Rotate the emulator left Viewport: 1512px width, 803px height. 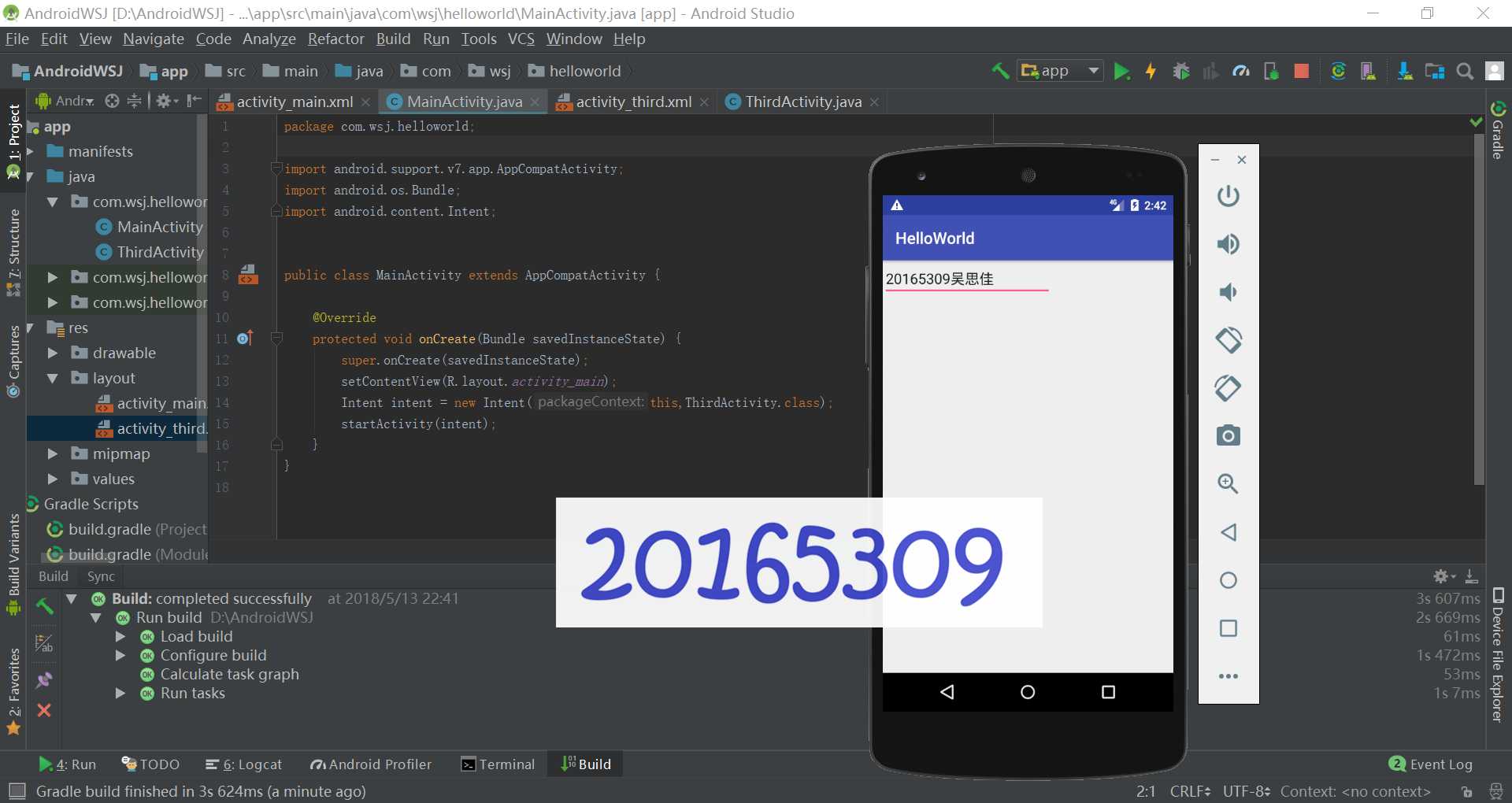click(x=1228, y=340)
